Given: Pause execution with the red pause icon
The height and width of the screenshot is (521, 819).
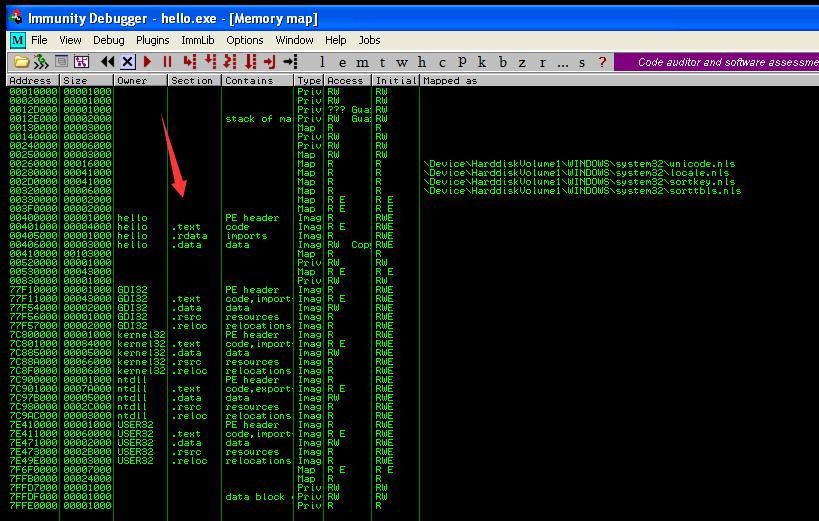Looking at the screenshot, I should click(x=167, y=62).
